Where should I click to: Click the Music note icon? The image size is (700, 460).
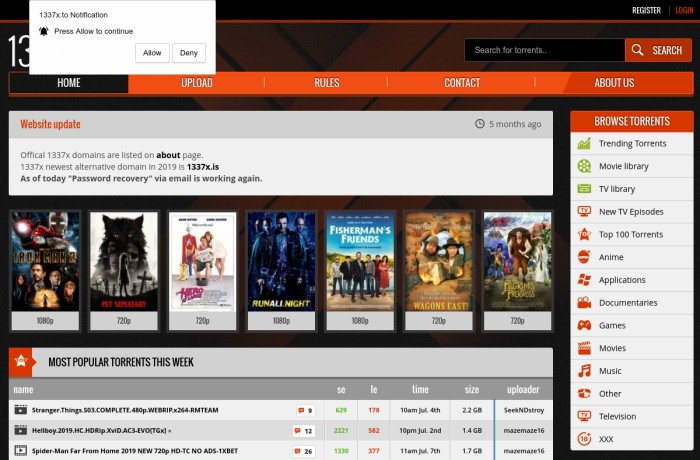(584, 371)
